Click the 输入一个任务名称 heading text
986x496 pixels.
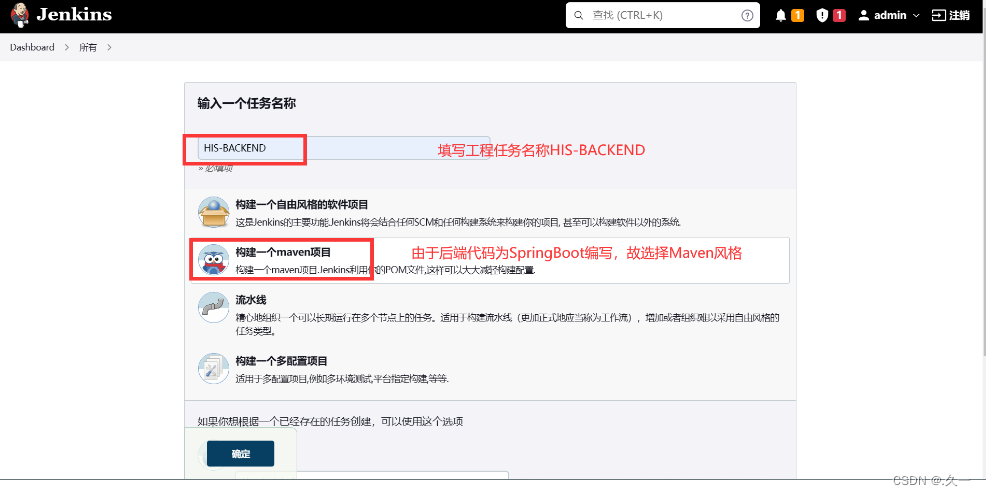coord(246,103)
